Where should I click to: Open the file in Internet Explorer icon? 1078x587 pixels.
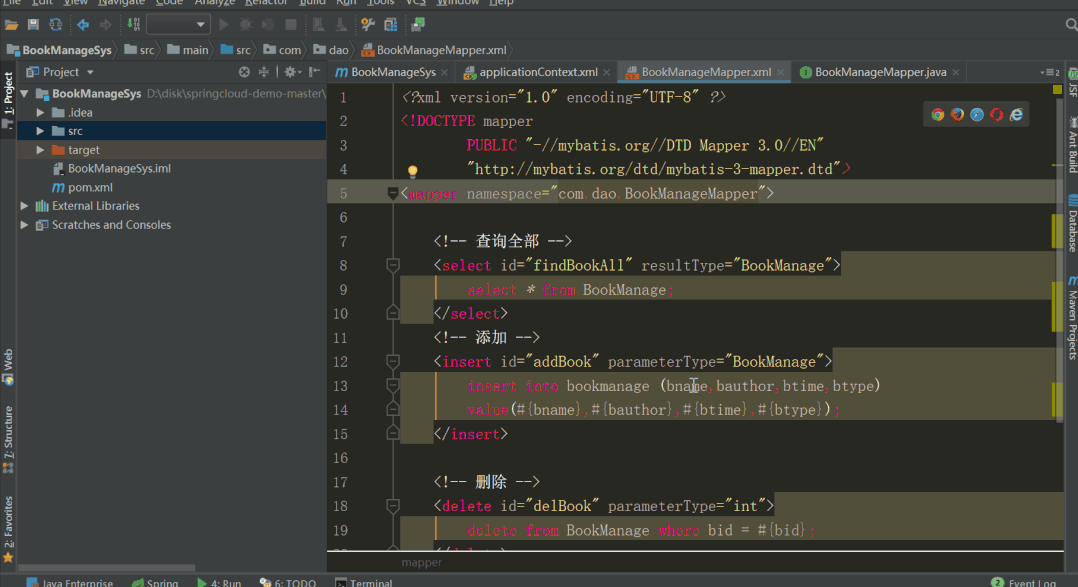1016,115
